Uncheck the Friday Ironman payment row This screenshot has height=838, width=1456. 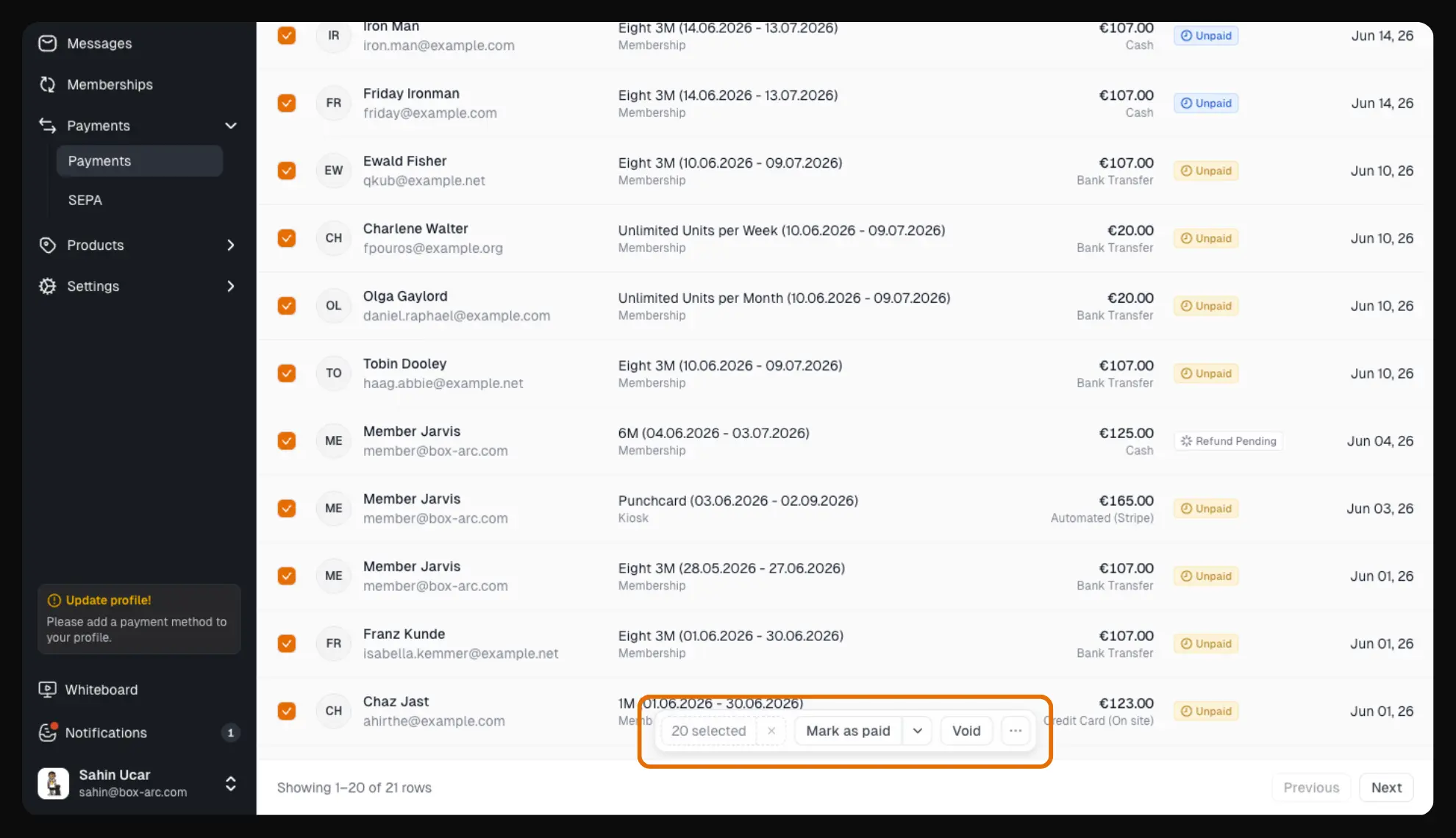[287, 103]
